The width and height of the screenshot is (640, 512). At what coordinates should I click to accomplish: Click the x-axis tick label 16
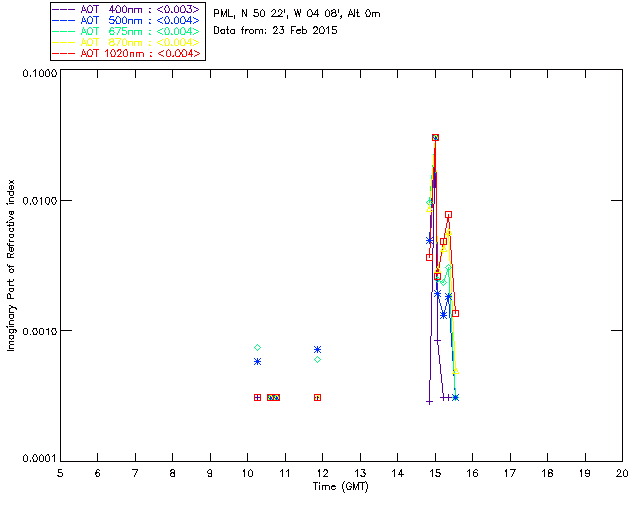pos(473,474)
